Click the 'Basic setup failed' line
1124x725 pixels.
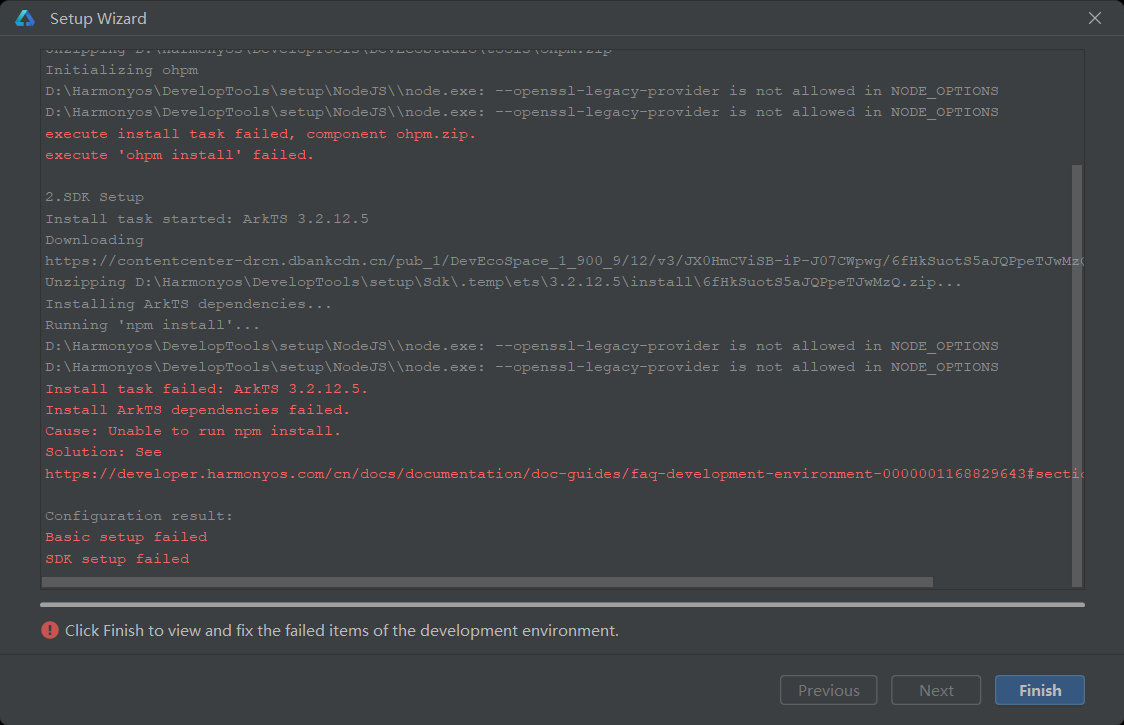pos(126,537)
